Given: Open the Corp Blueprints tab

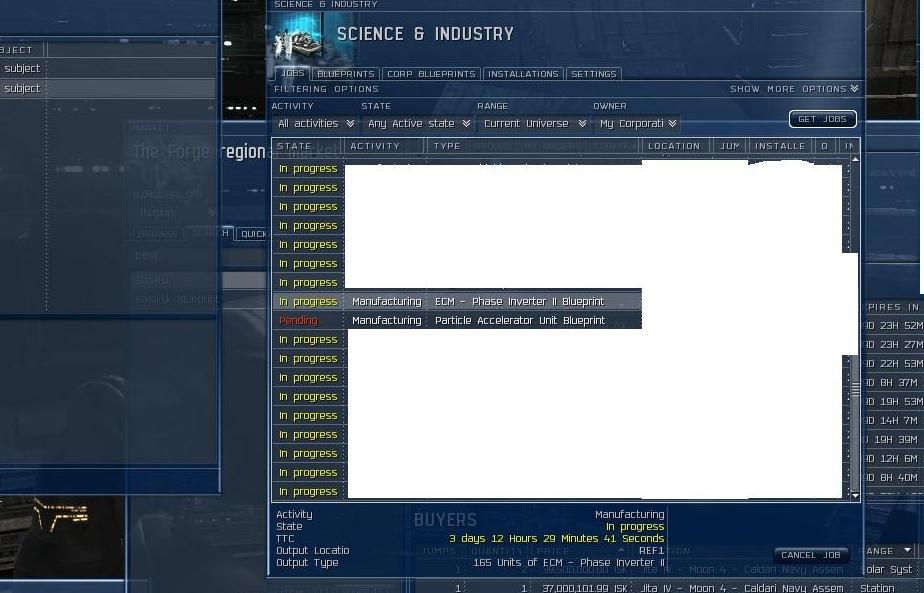Looking at the screenshot, I should pyautogui.click(x=431, y=74).
